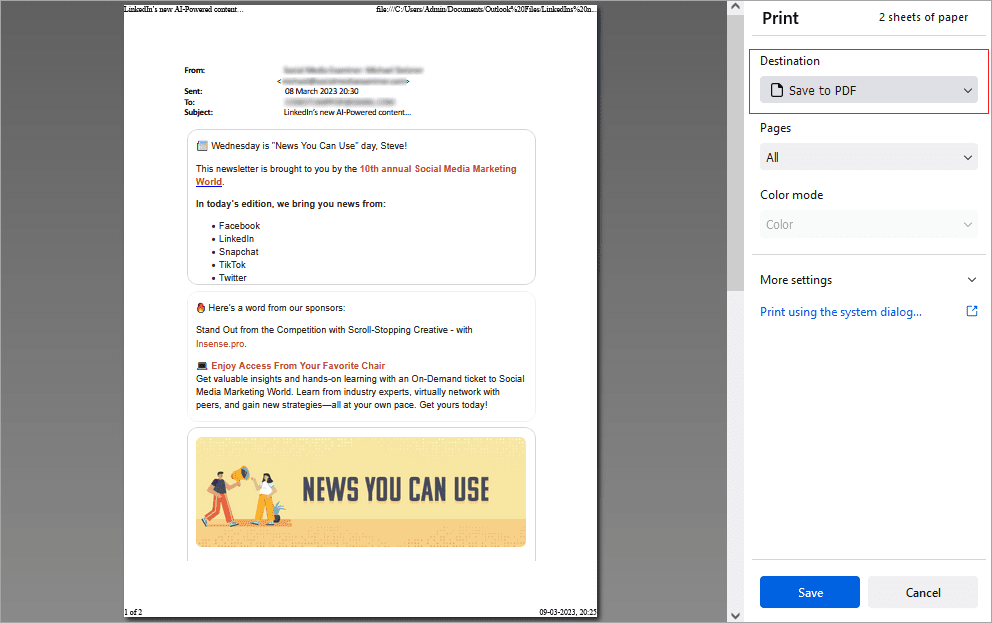The width and height of the screenshot is (992, 623).
Task: Click the 'Twitter' bullet item in preview
Action: click(233, 278)
